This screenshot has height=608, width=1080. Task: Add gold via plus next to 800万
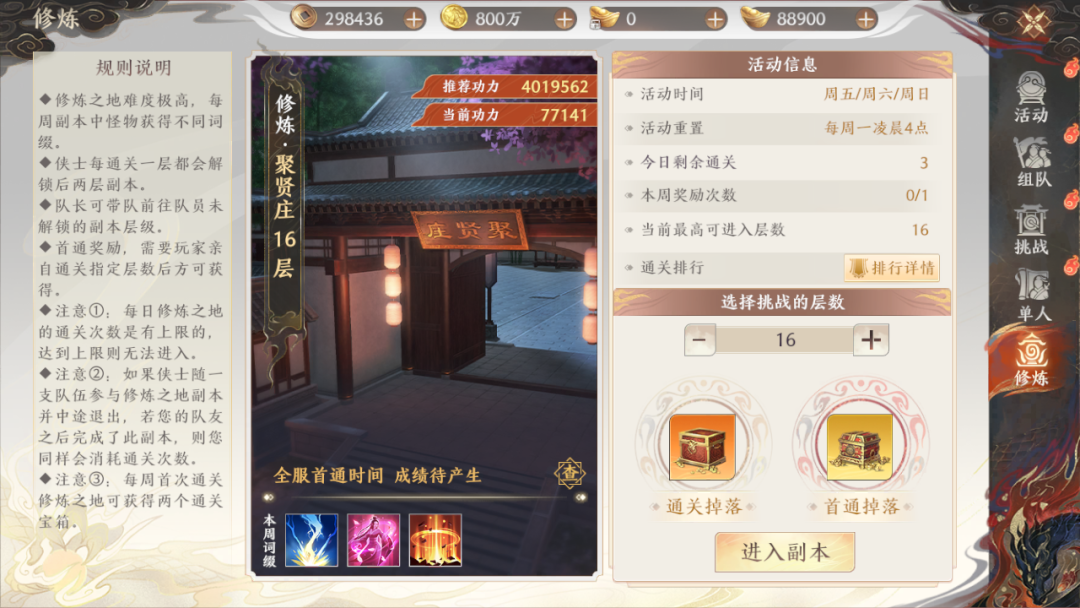pyautogui.click(x=564, y=19)
